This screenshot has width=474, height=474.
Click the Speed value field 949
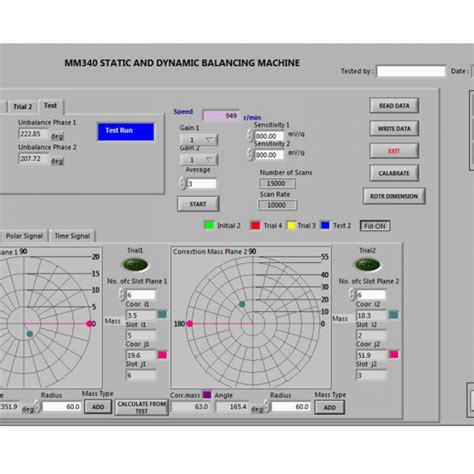(x=221, y=116)
